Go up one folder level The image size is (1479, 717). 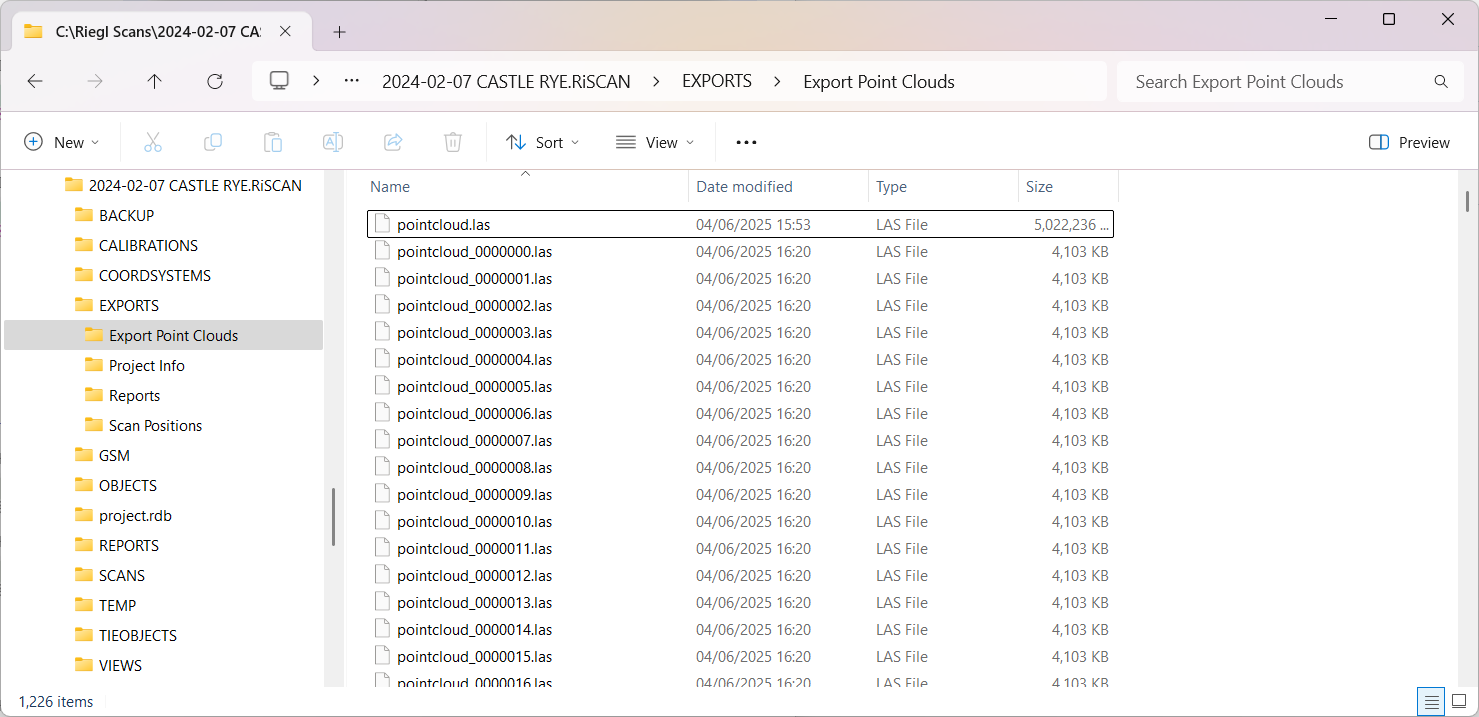coord(154,82)
